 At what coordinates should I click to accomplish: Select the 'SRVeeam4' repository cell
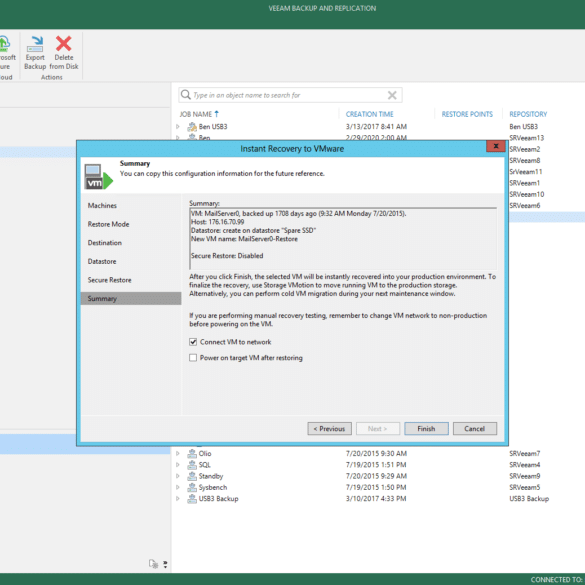coord(525,465)
